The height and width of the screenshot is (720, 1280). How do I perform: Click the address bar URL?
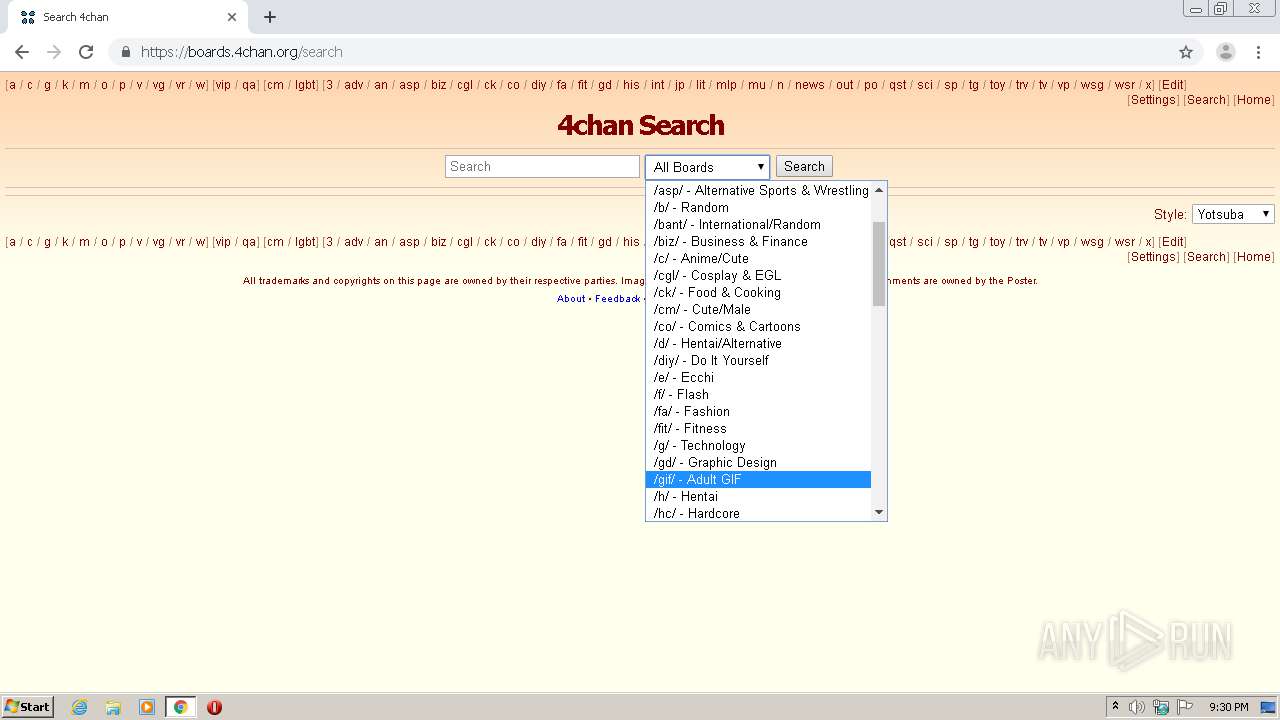[x=241, y=52]
